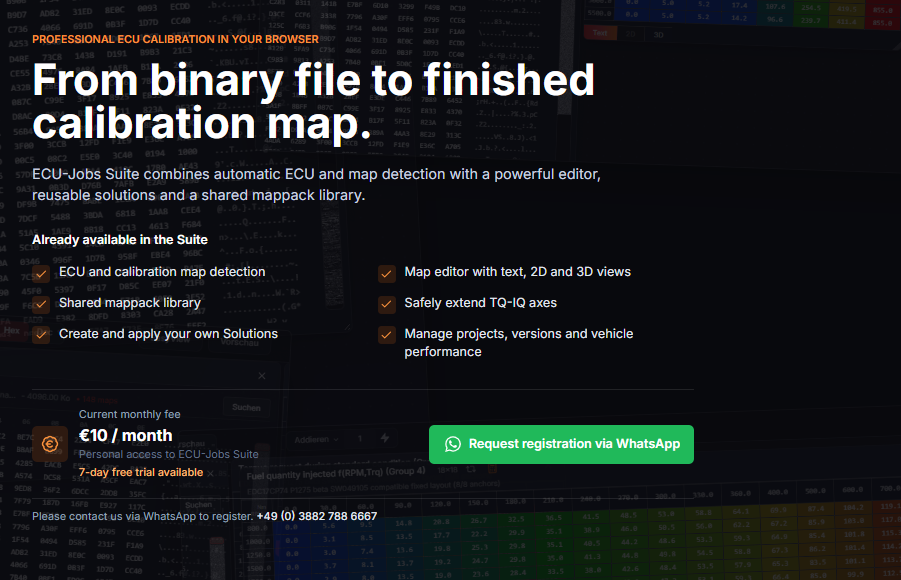Image resolution: width=901 pixels, height=580 pixels.
Task: Click the 7-day free trial available text
Action: (141, 473)
